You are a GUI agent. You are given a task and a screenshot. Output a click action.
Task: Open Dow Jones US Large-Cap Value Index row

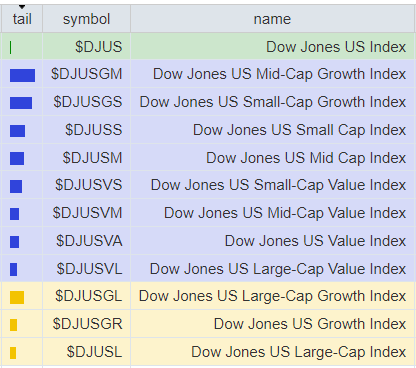208,269
